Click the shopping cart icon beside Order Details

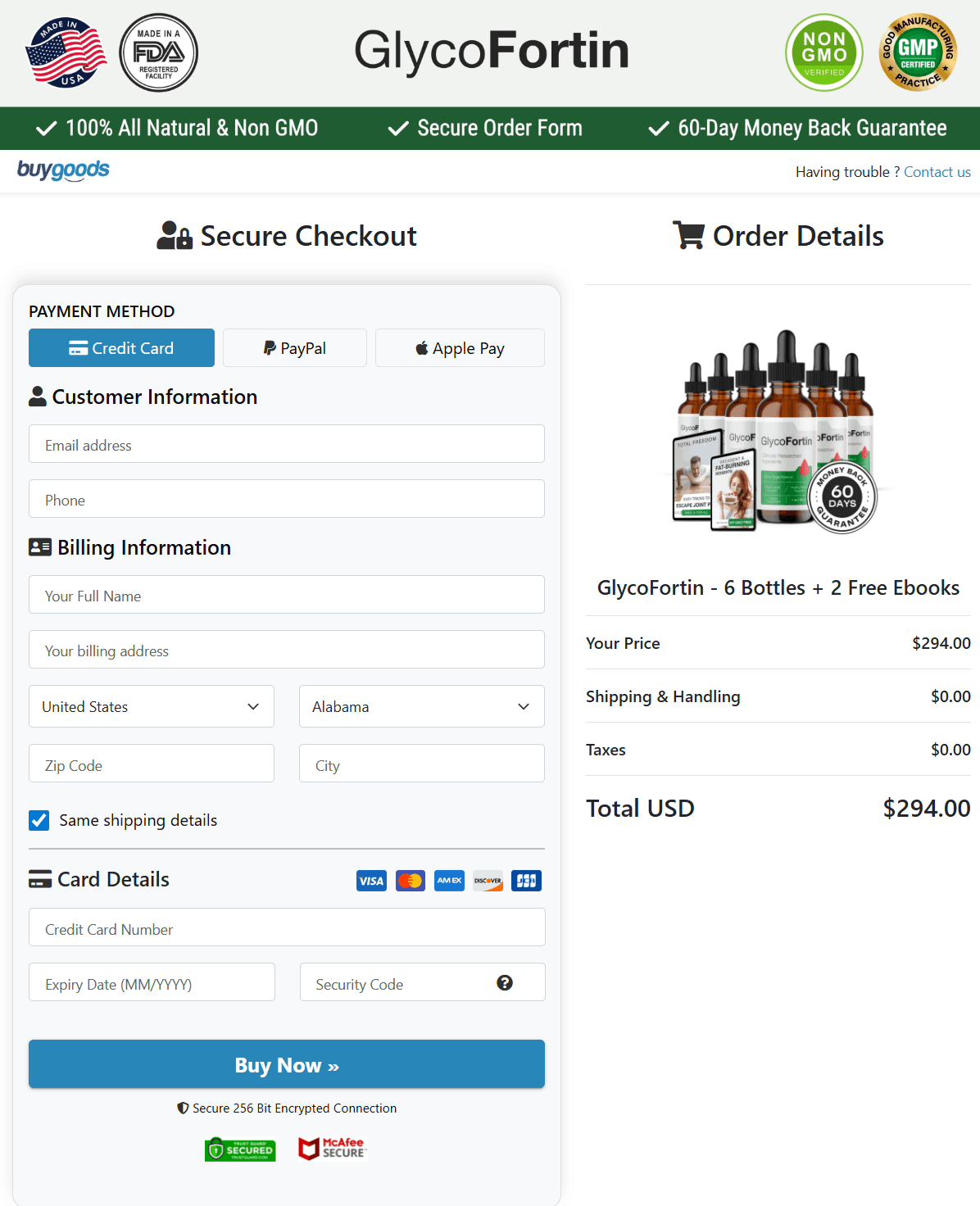click(688, 235)
